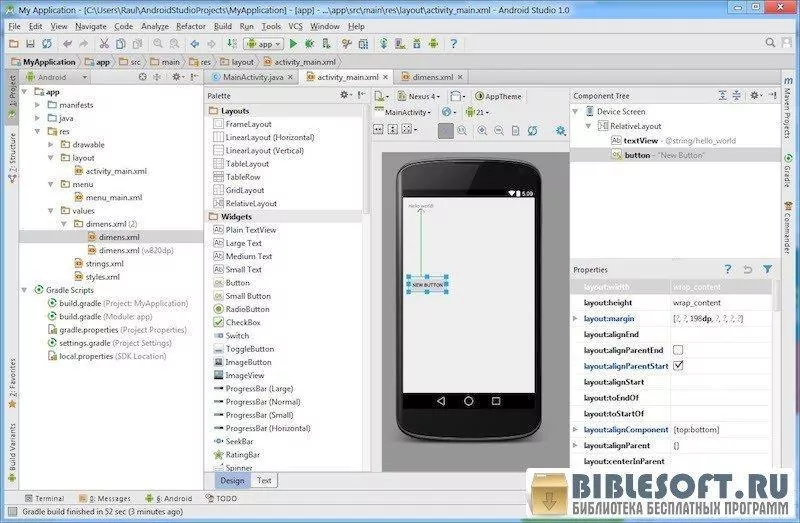
Task: Open the Nexus 4 device dropdown
Action: tap(423, 96)
